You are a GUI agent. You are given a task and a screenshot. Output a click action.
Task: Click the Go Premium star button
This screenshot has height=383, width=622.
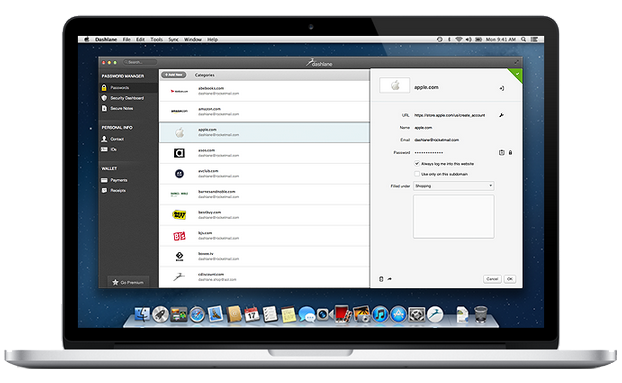click(x=128, y=282)
